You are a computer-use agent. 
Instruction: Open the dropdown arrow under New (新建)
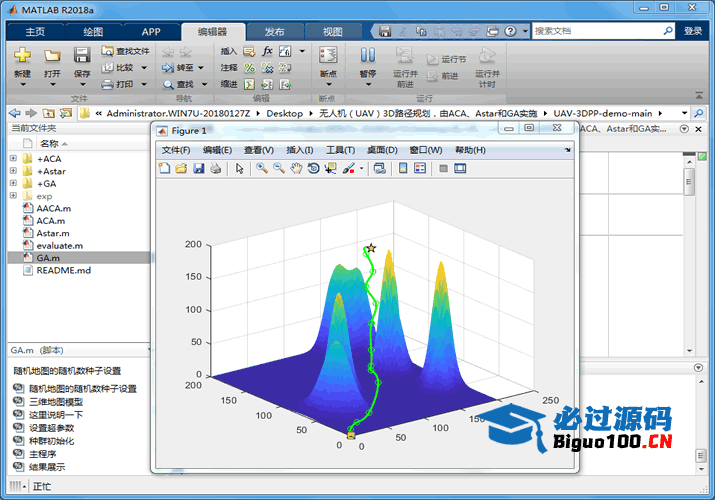22,85
